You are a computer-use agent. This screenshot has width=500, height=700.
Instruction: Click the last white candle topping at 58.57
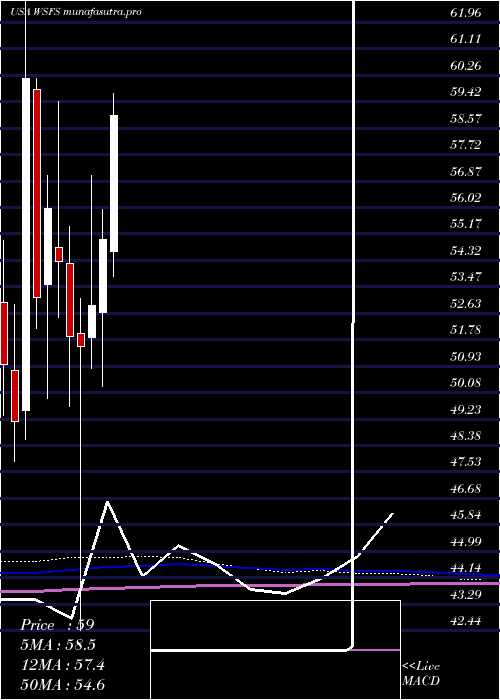point(114,183)
